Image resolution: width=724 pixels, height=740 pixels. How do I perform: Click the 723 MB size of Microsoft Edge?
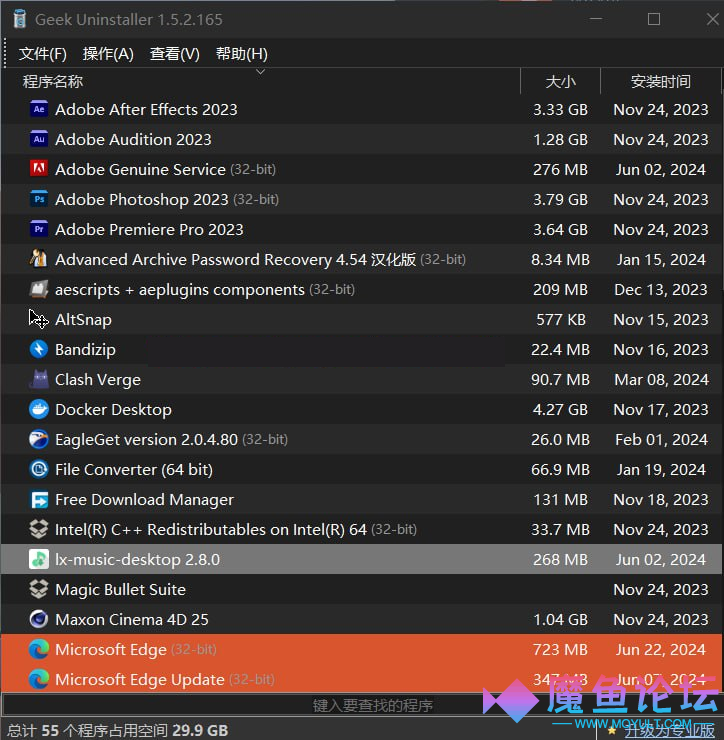click(x=560, y=649)
